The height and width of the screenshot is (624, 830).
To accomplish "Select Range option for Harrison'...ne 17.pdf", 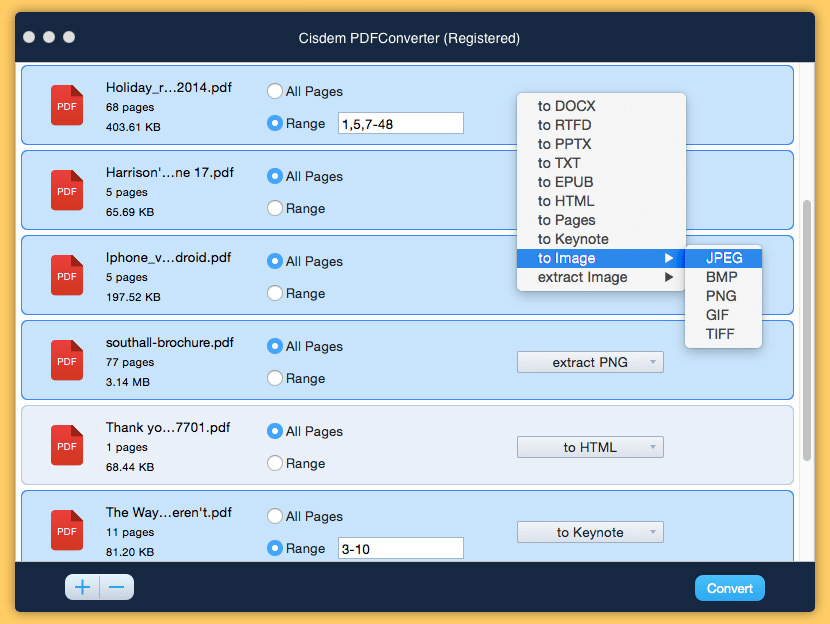I will point(275,208).
